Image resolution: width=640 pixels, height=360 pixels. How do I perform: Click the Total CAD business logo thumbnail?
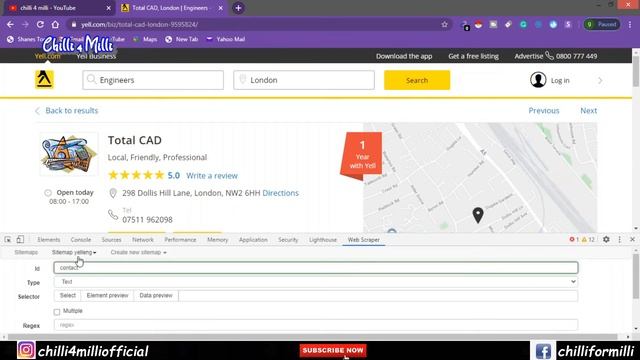tap(69, 154)
